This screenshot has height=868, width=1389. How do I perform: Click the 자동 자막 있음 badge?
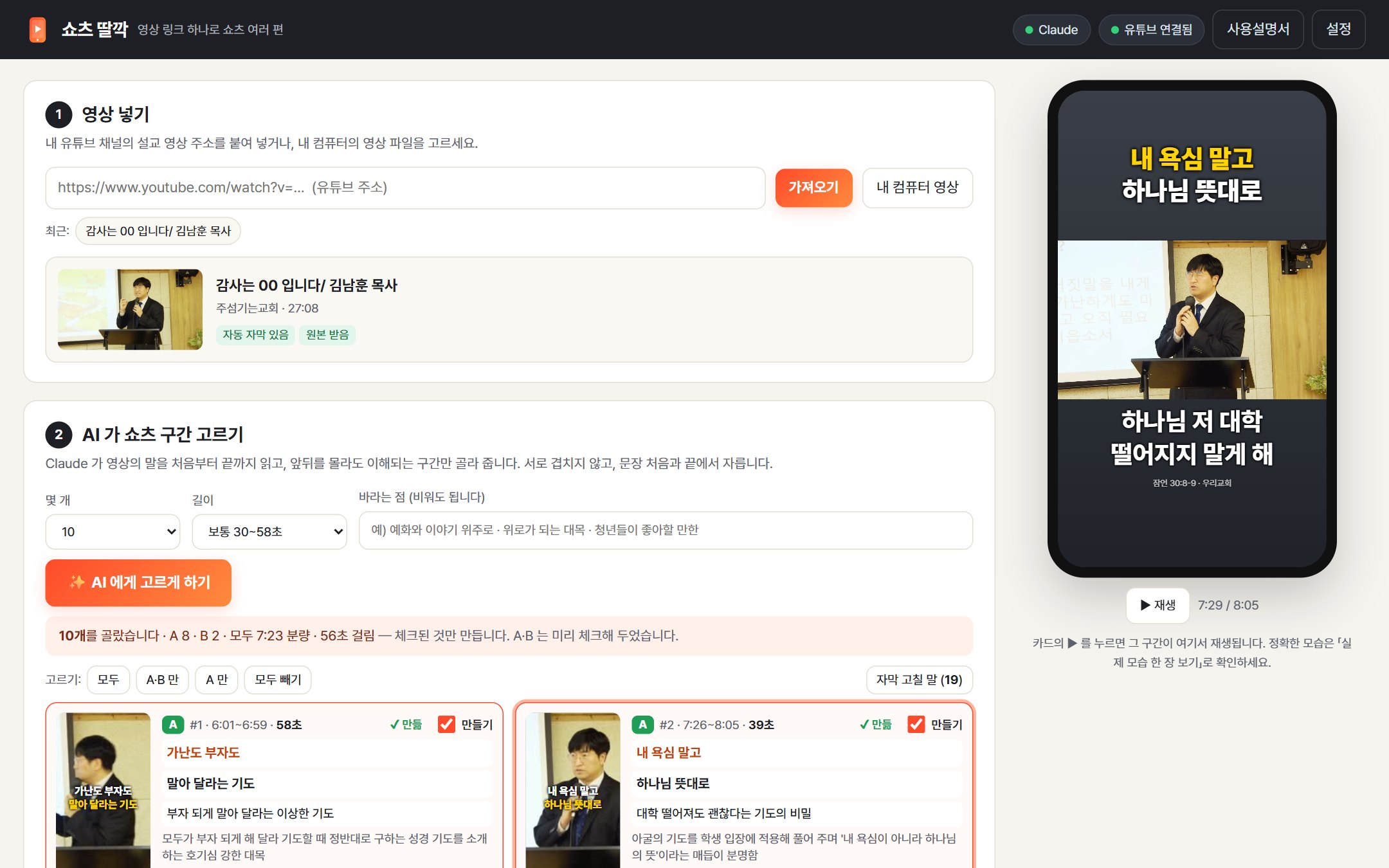click(x=255, y=334)
